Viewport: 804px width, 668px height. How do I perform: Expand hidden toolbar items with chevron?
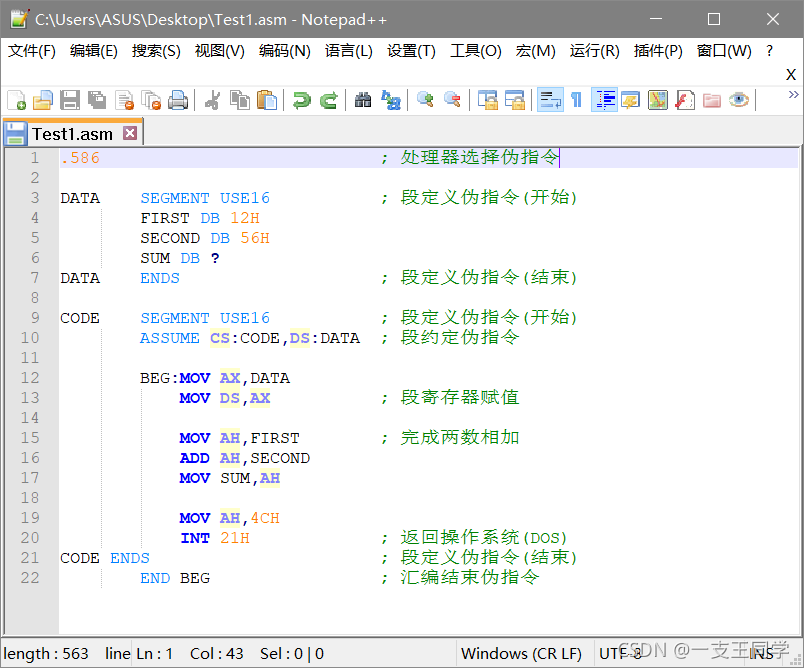tap(793, 94)
